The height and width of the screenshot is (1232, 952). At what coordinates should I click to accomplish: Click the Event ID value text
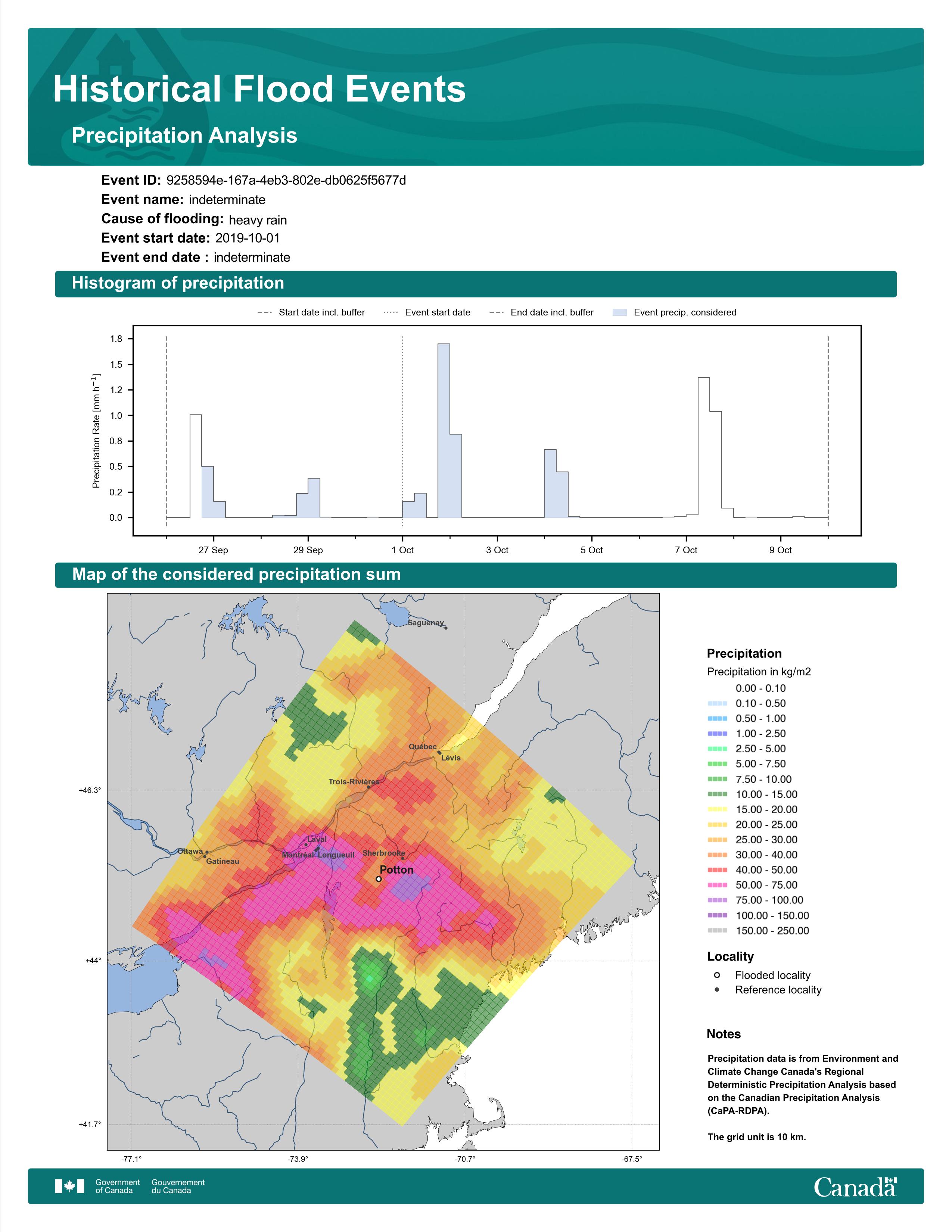pos(286,181)
